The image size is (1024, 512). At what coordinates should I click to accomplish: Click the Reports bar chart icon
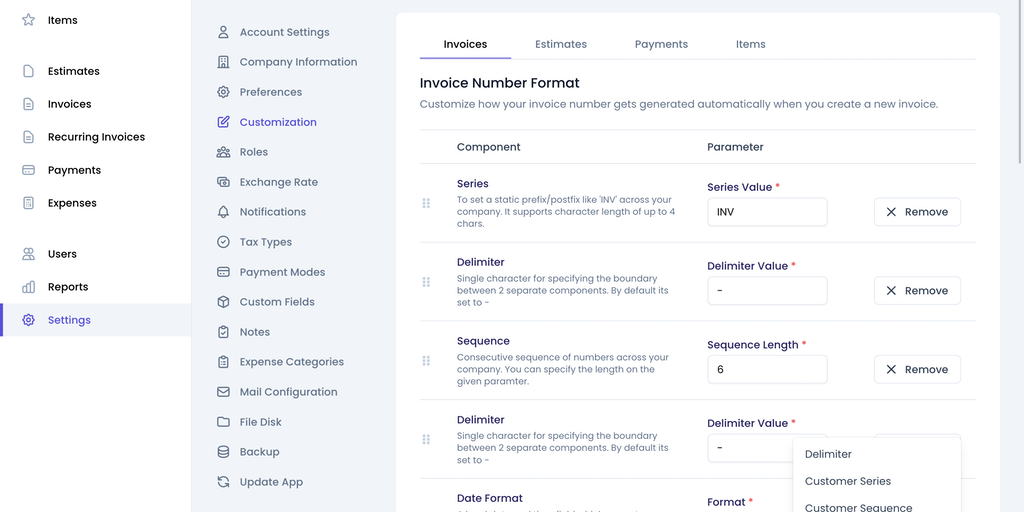29,287
